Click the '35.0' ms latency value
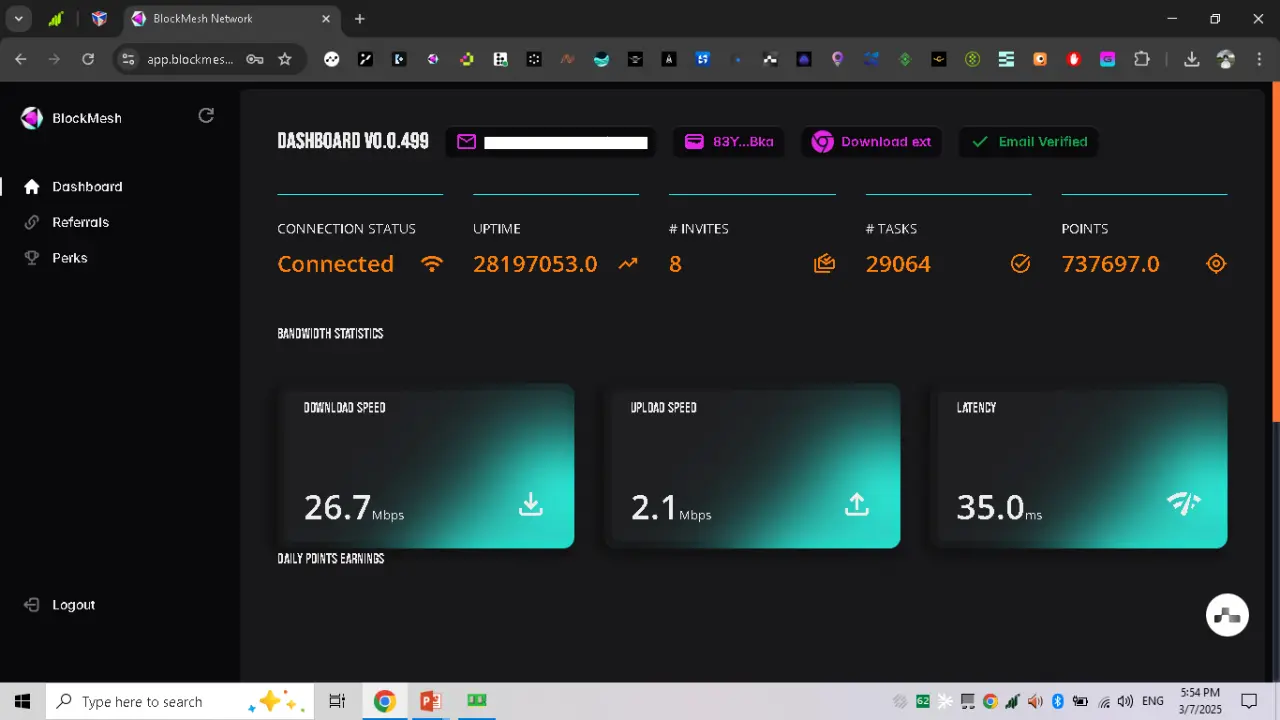Image resolution: width=1280 pixels, height=720 pixels. click(x=990, y=507)
